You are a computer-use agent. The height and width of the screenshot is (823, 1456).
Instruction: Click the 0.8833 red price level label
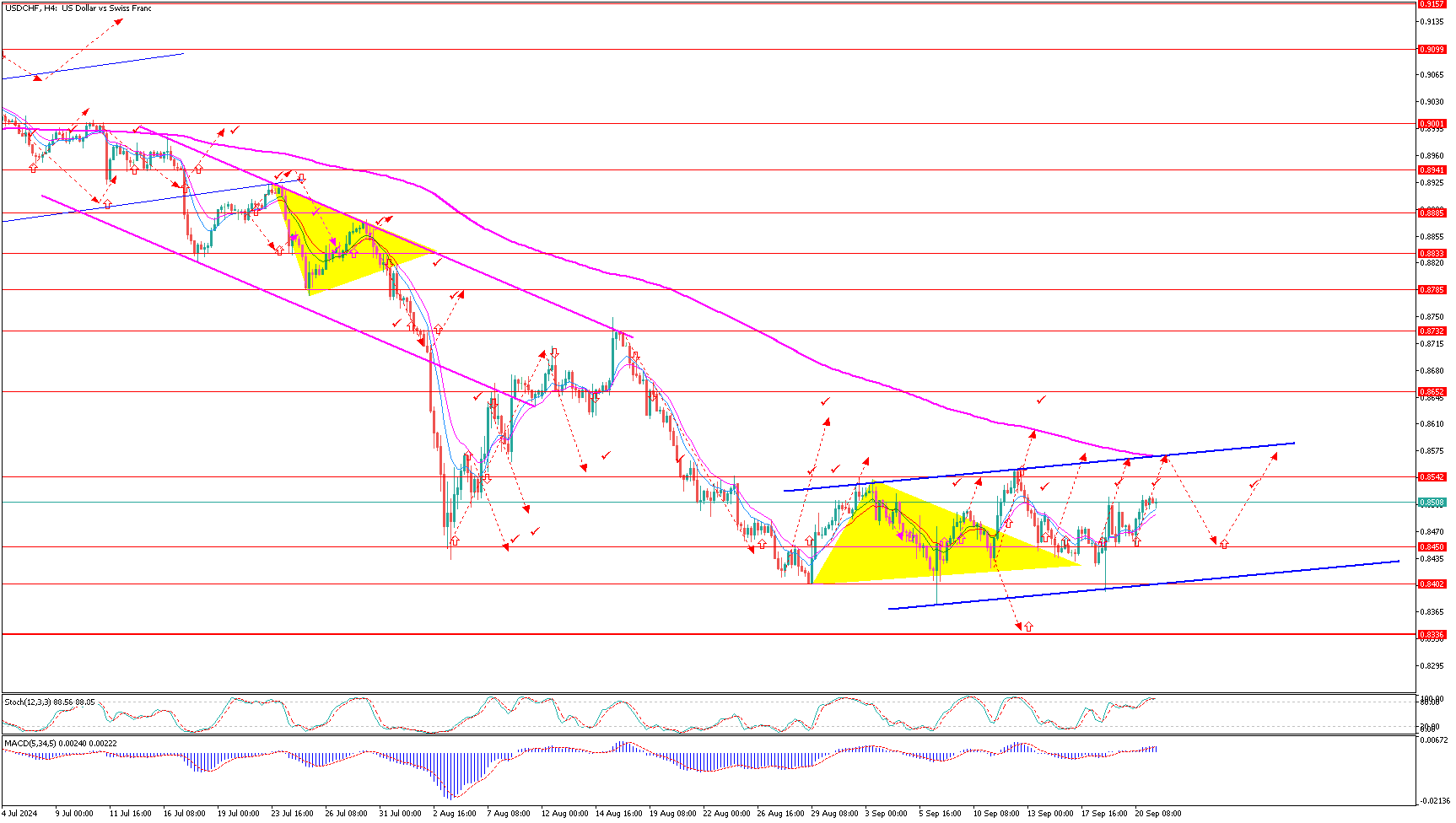[x=1432, y=254]
